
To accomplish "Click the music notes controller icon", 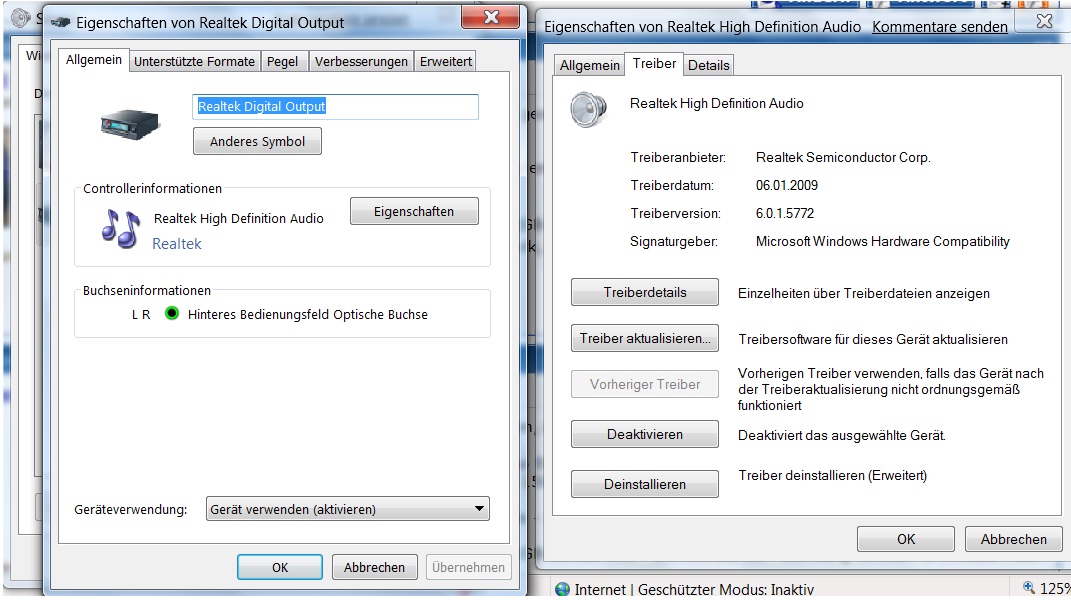I will point(120,228).
